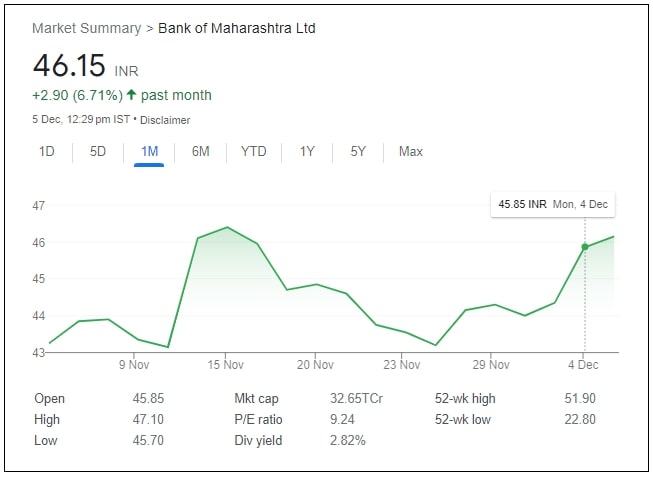This screenshot has height=477, width=653.
Task: Click the 20 Nov axis label
Action: coord(315,365)
